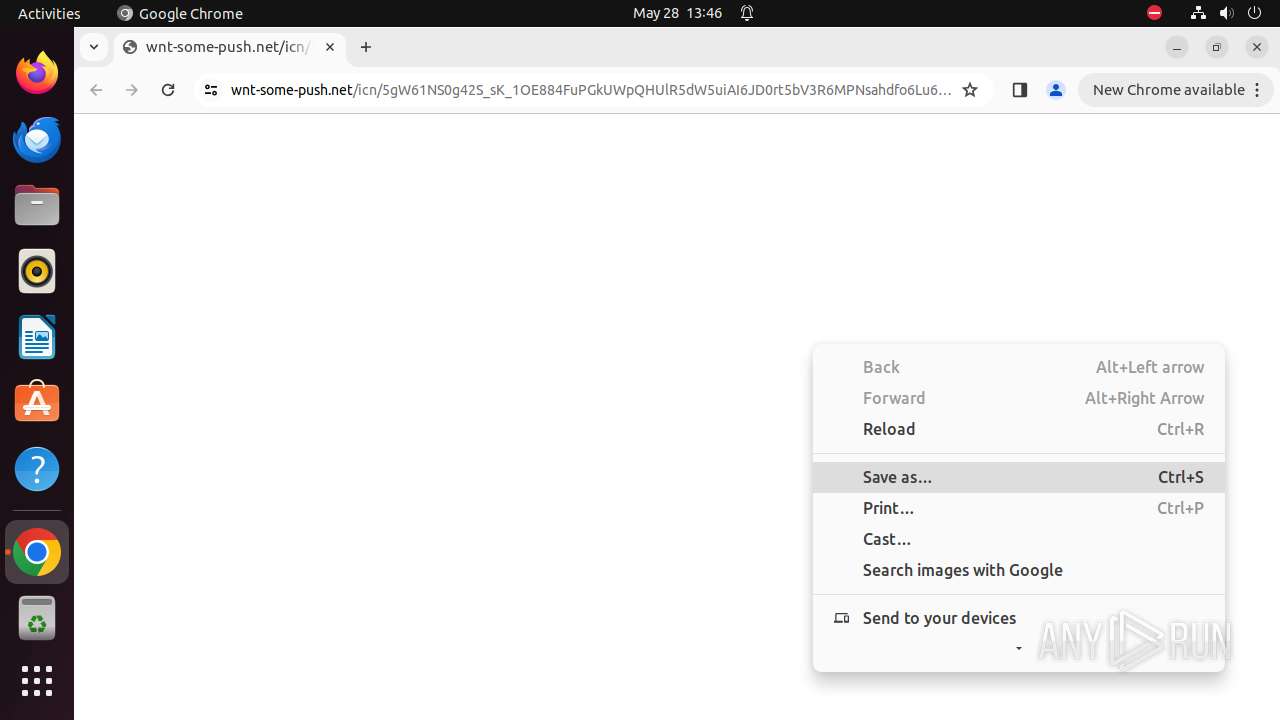
Task: Choose Cast... from the context menu
Action: point(1019,539)
